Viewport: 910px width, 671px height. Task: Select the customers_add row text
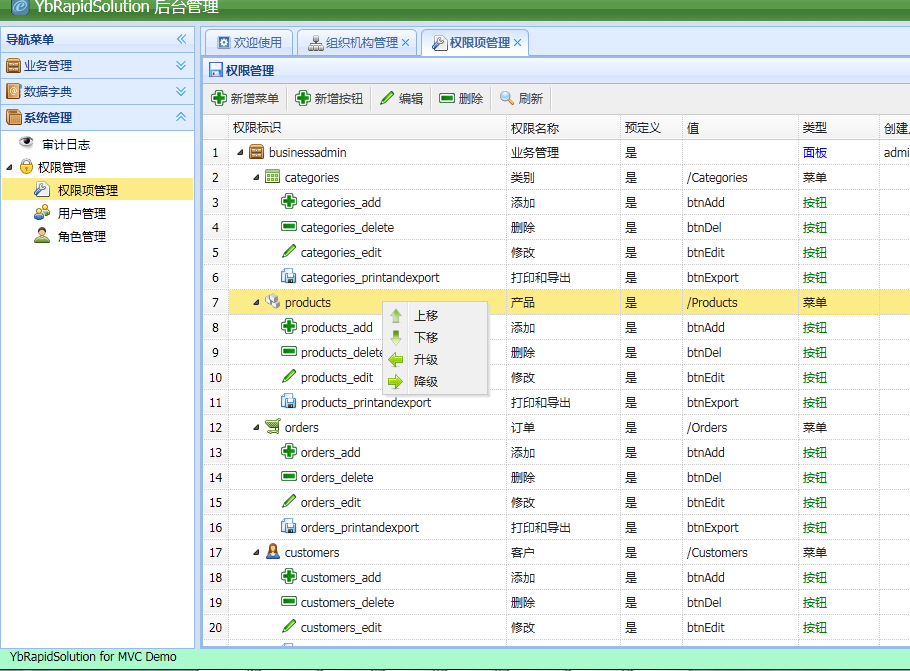pos(341,578)
